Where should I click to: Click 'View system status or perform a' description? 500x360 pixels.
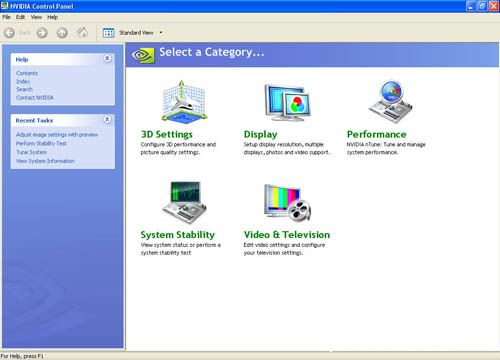[180, 245]
